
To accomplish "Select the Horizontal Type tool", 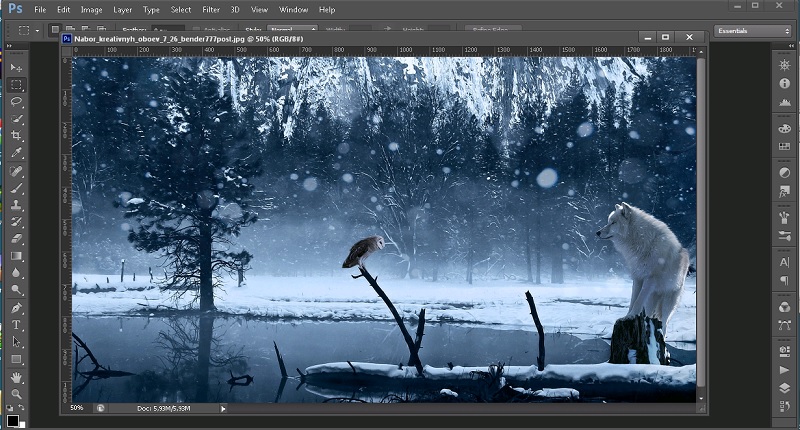I will [x=16, y=325].
